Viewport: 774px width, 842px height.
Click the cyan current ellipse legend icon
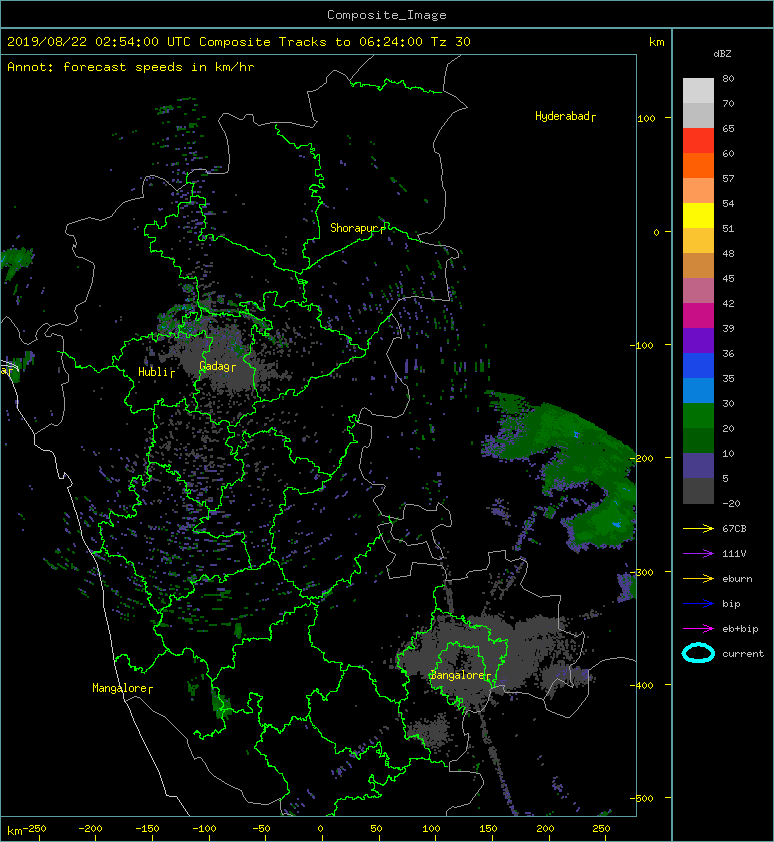tap(698, 653)
